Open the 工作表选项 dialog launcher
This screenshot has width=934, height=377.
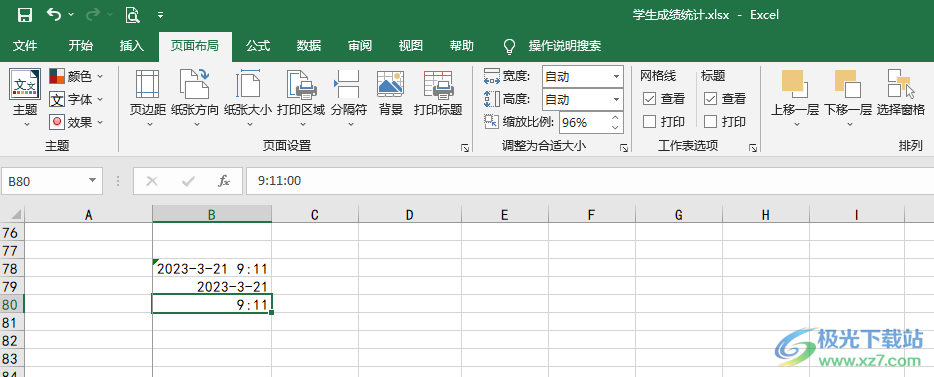(x=753, y=148)
